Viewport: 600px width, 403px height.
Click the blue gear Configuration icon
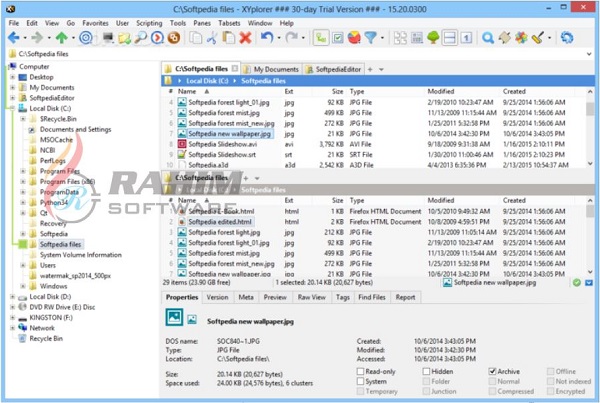(567, 38)
